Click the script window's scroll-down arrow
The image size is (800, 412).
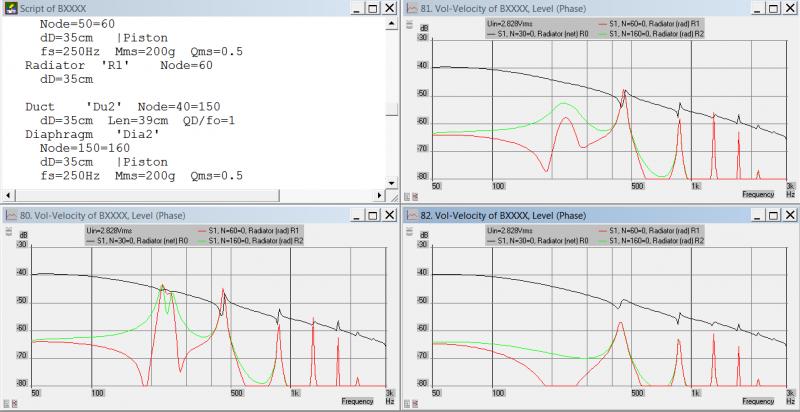tap(391, 183)
